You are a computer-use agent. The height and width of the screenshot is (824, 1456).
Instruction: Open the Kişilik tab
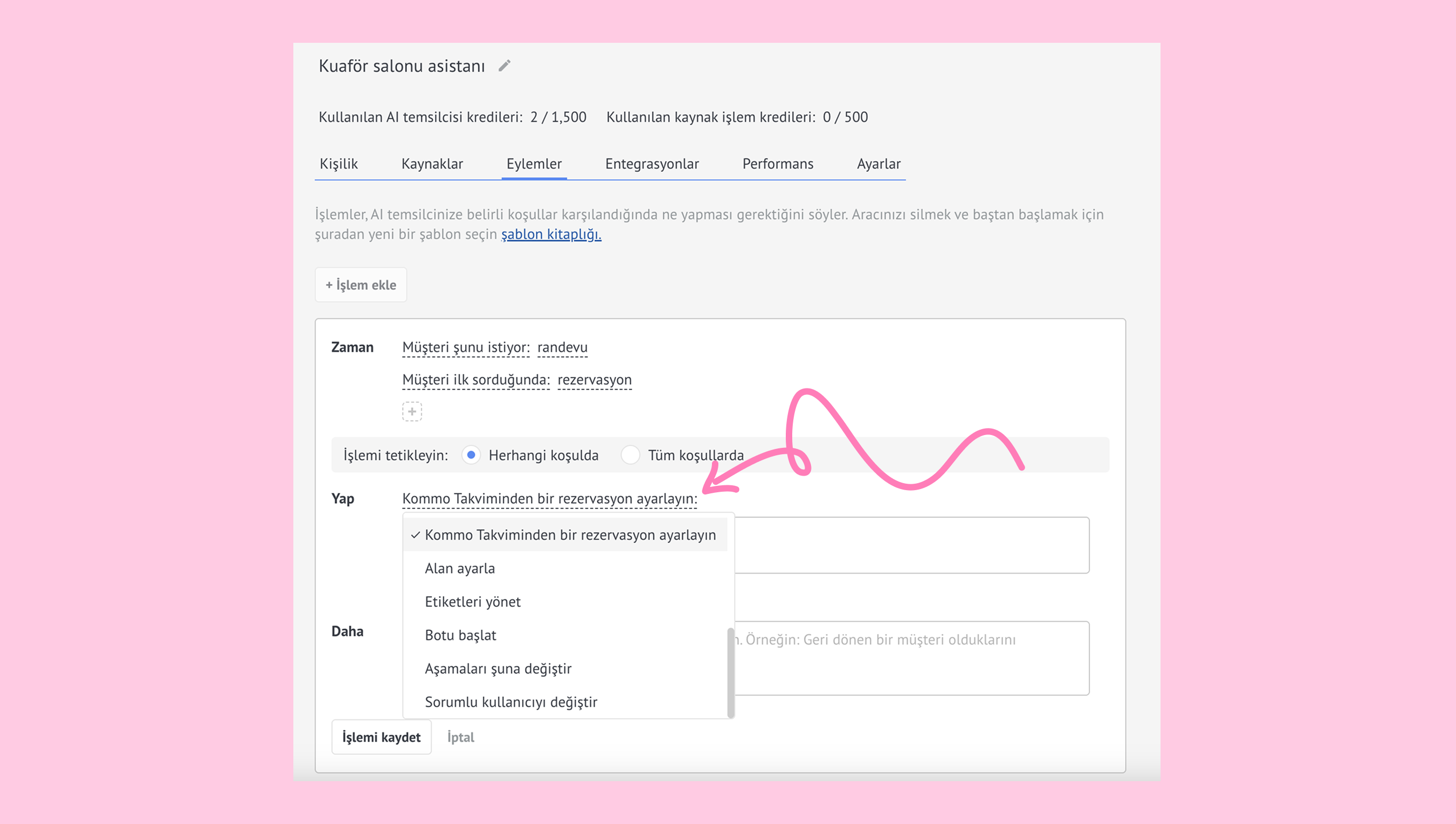point(338,164)
